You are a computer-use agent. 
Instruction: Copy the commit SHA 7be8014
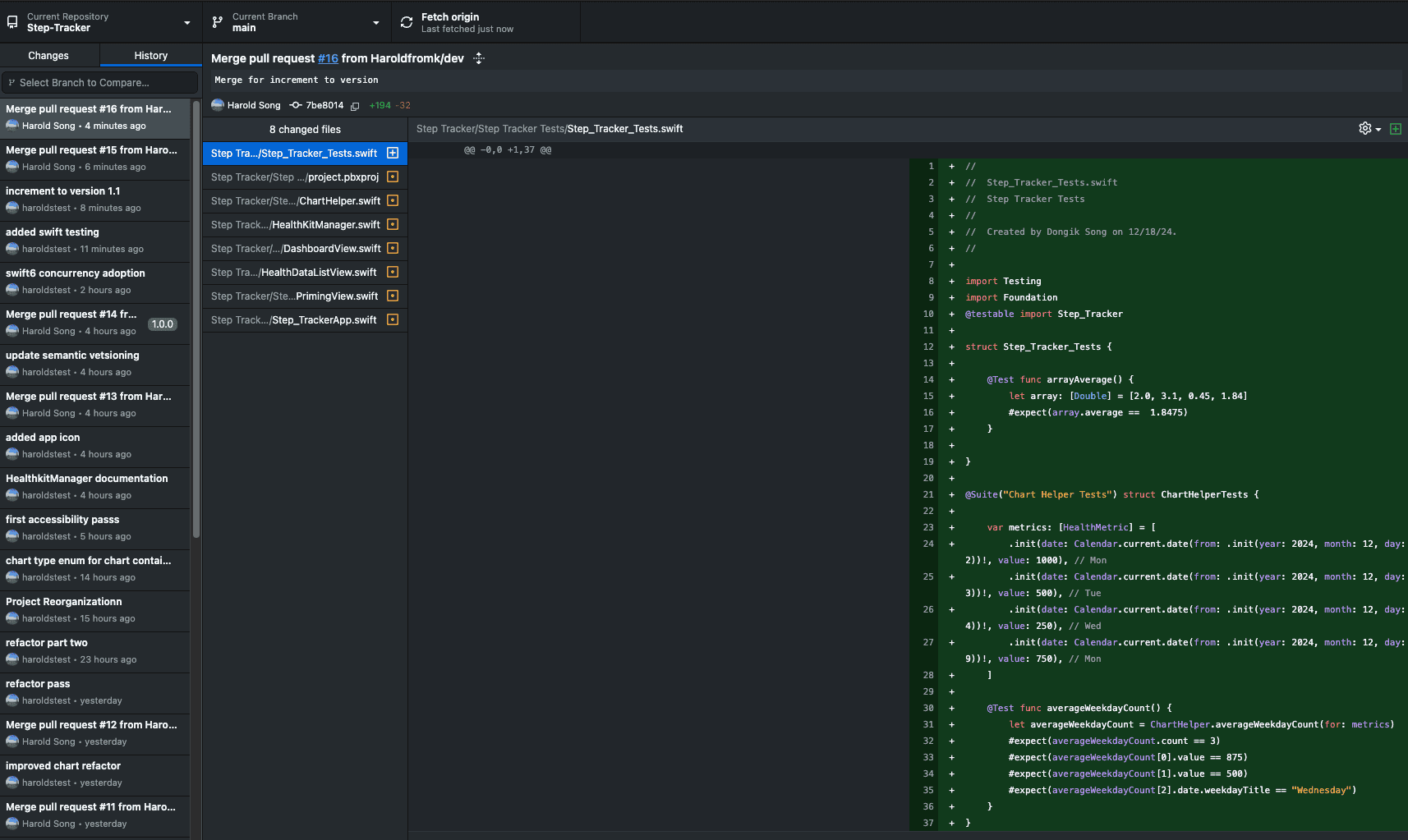click(355, 106)
